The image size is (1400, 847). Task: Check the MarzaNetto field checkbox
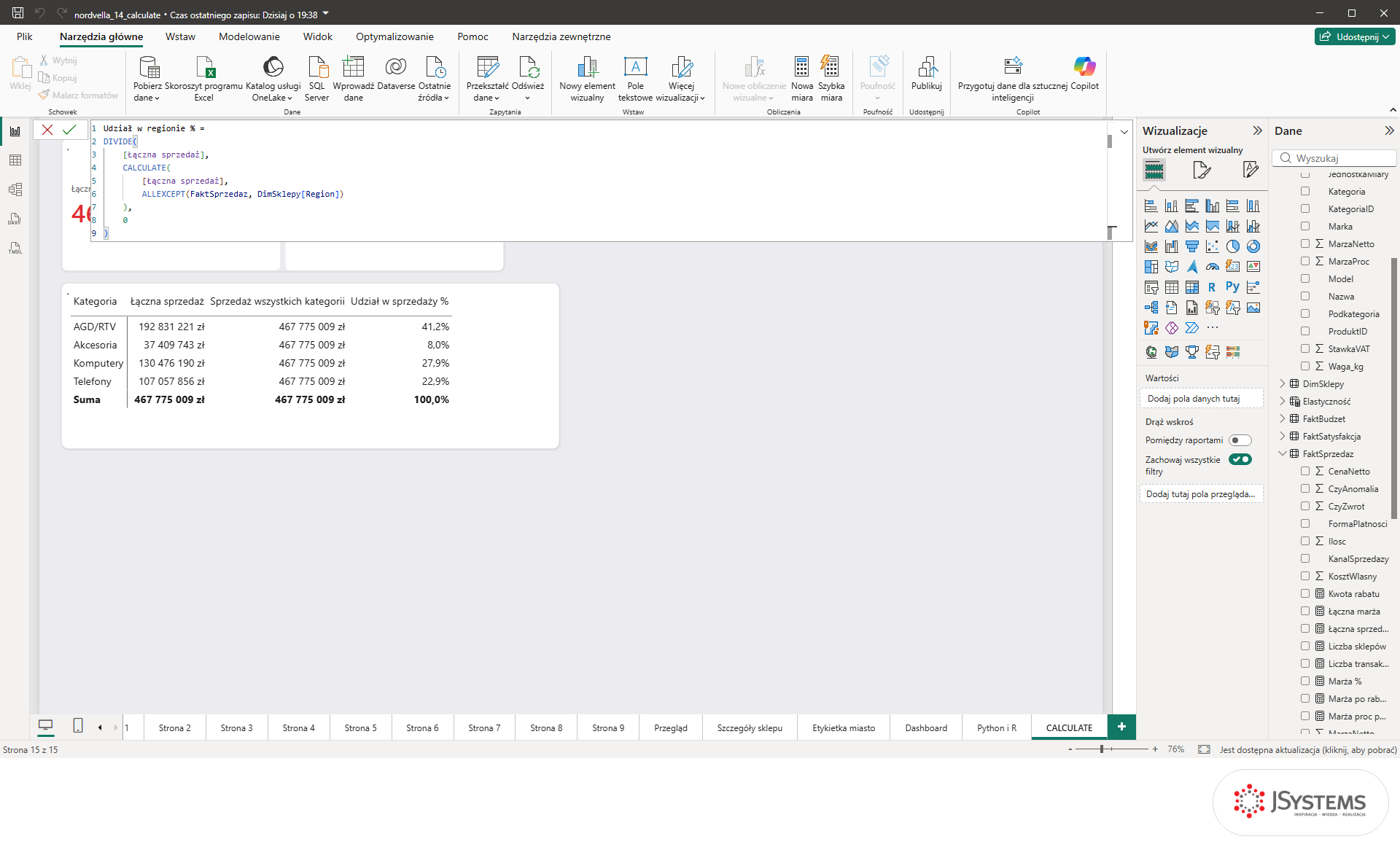[x=1305, y=243]
